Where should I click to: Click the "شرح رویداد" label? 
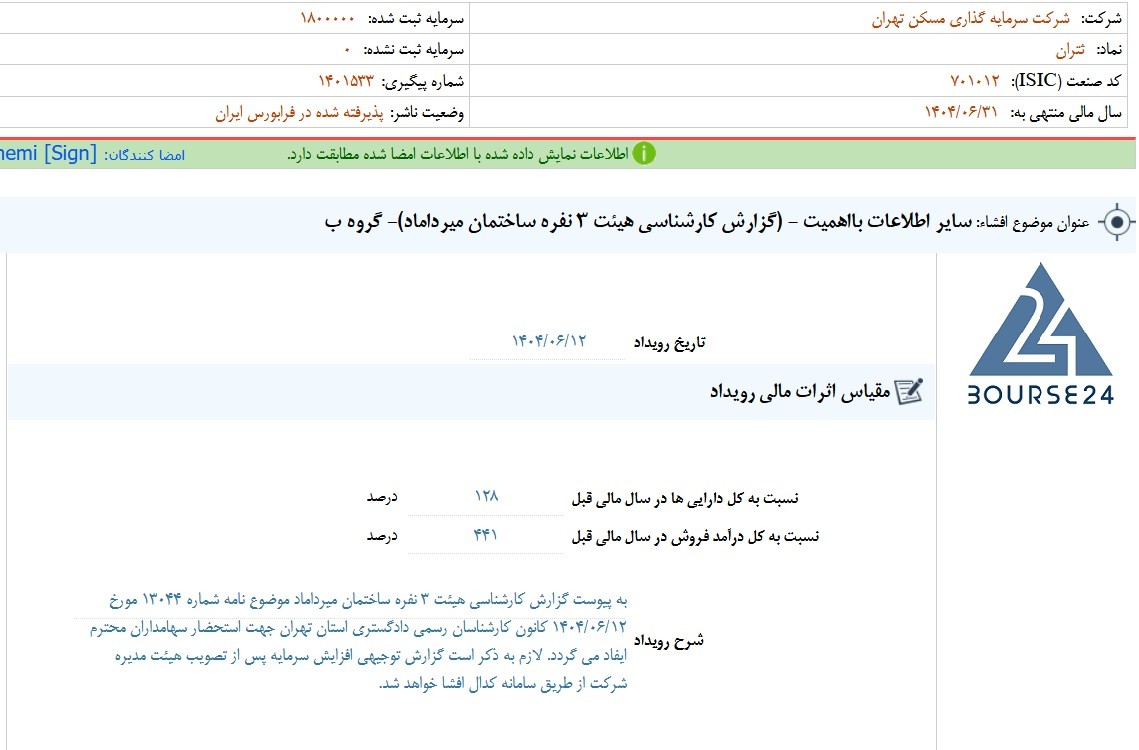point(668,640)
